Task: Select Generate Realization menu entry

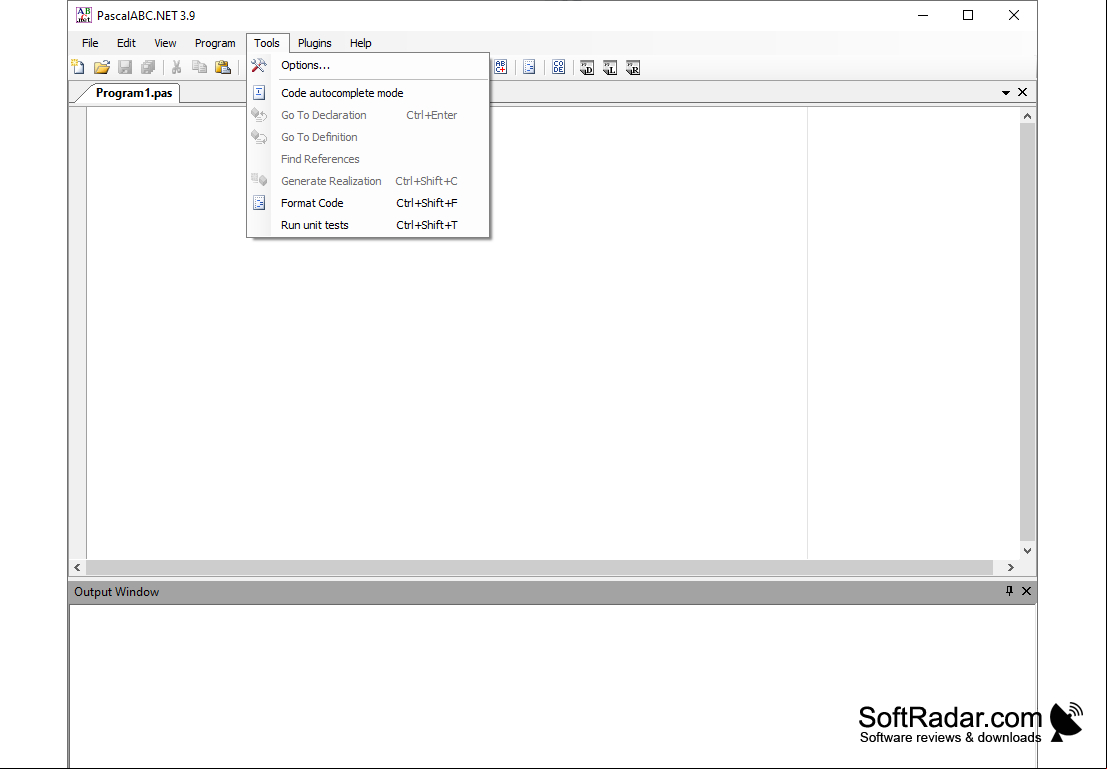Action: (368, 181)
